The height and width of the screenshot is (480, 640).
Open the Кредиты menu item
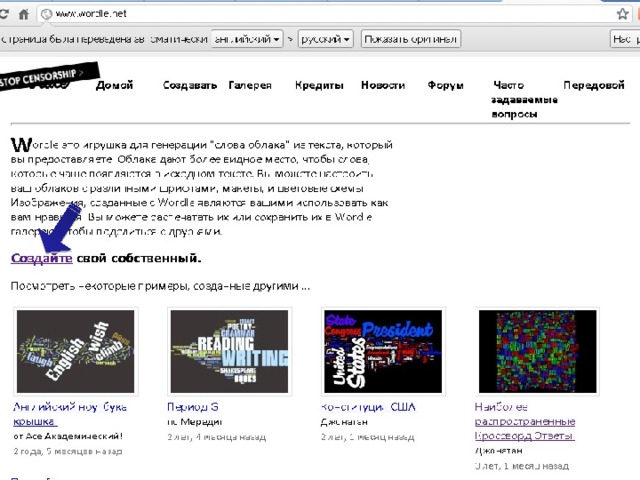point(319,85)
